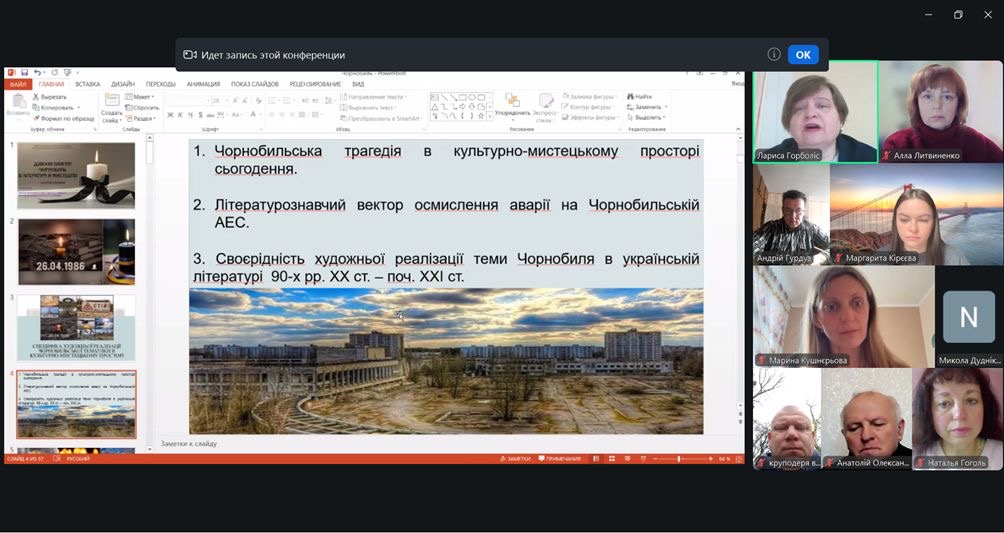Switch to the АНИМАЦИЯ ribbon tab

coord(203,85)
